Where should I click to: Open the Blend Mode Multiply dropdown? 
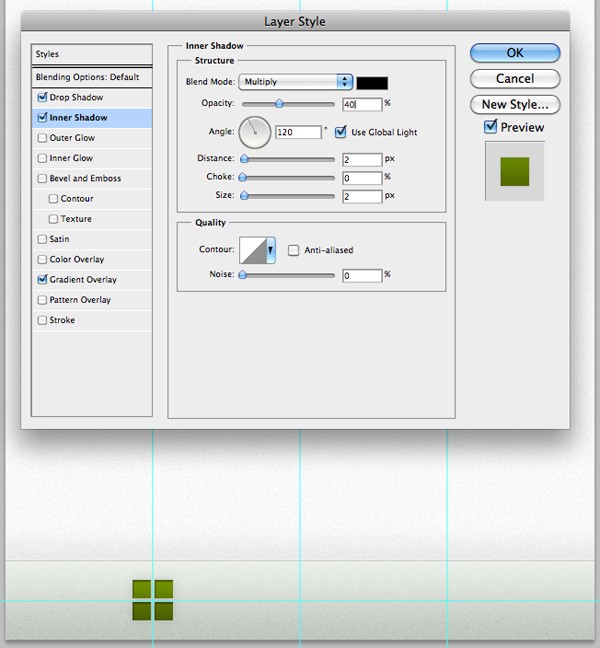295,82
